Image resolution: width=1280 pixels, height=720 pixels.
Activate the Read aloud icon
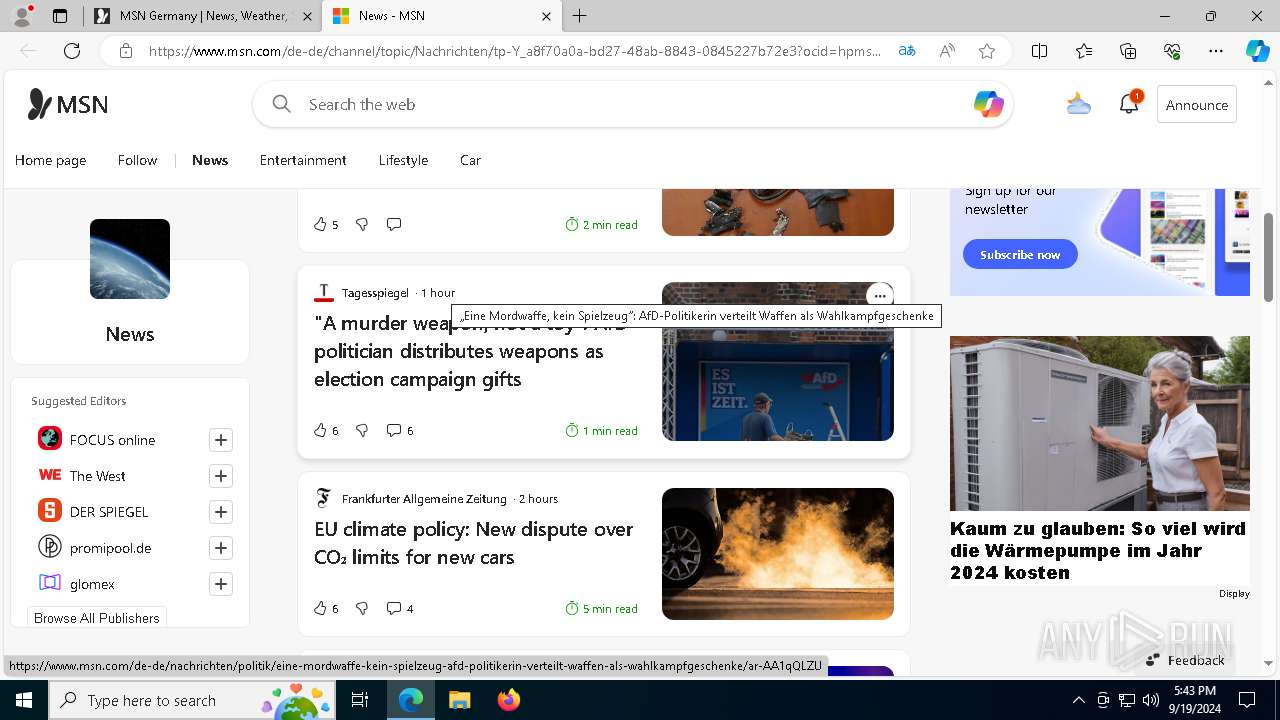pos(947,51)
